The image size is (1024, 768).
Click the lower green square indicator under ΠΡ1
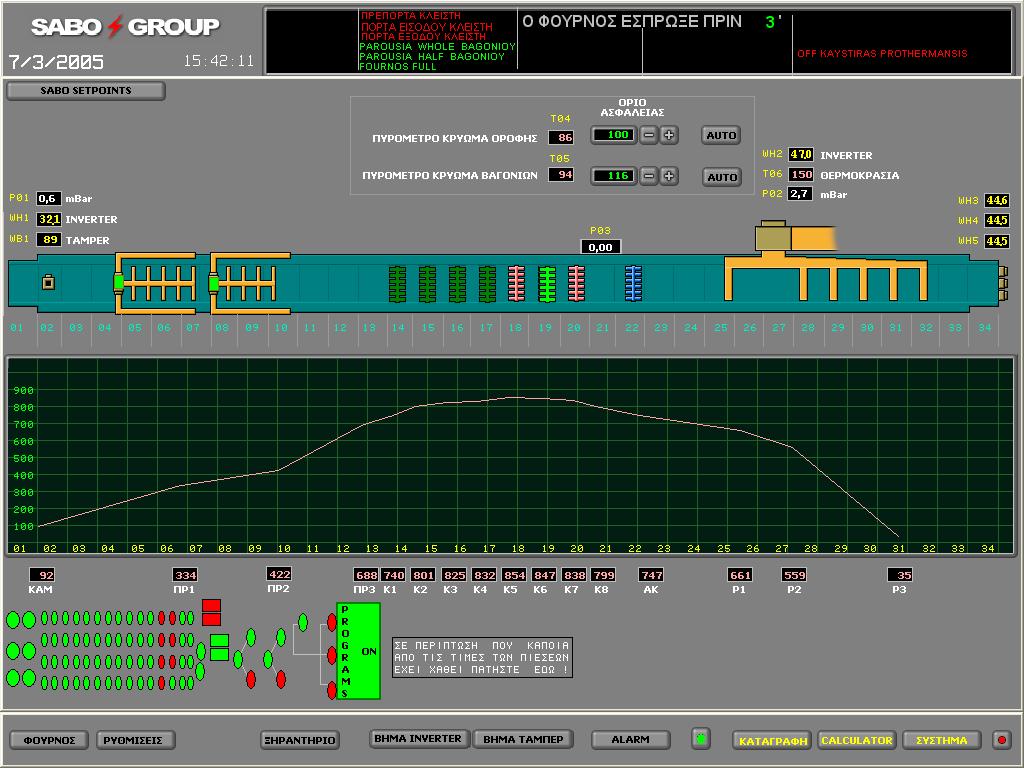coord(219,654)
